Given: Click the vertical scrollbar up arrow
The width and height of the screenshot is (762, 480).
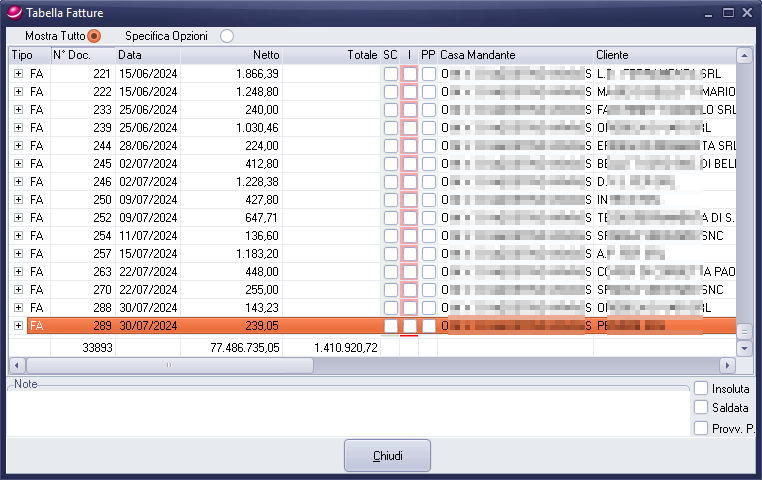Looking at the screenshot, I should (743, 56).
